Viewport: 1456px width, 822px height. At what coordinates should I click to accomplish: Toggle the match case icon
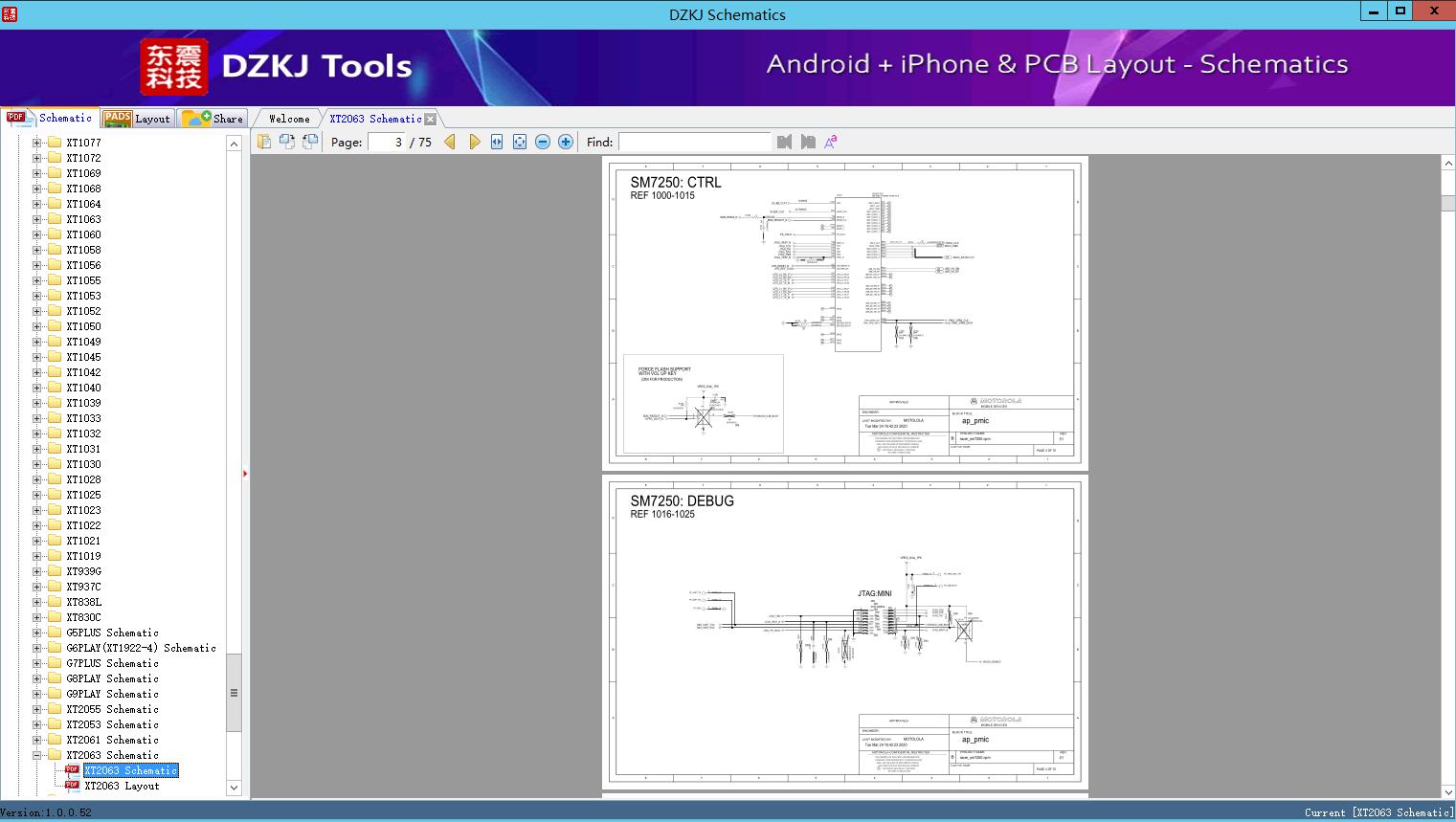(x=831, y=142)
